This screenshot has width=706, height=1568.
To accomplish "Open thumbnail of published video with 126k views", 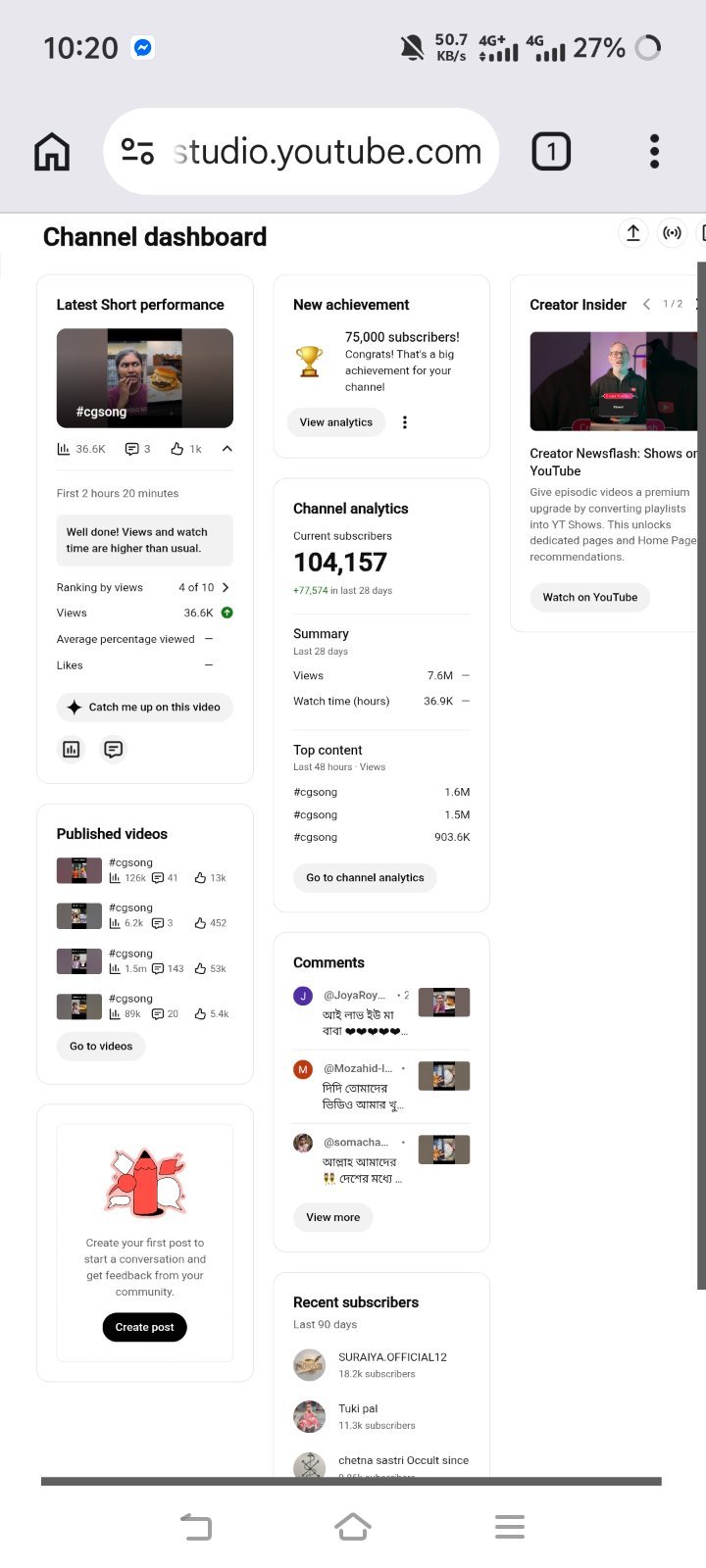I will click(x=79, y=870).
